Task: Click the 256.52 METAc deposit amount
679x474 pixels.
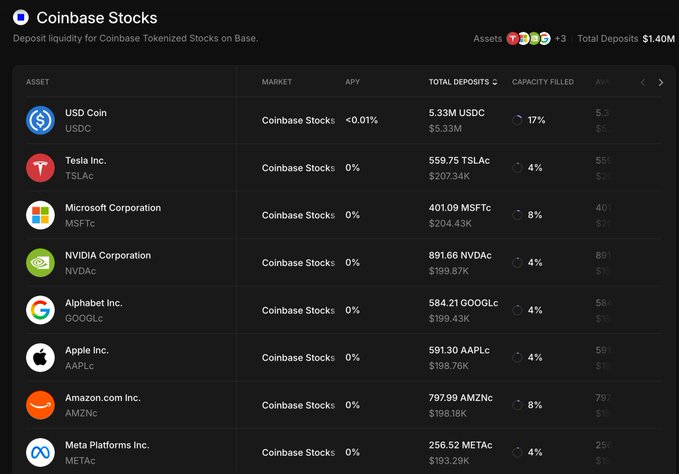Action: [460, 445]
